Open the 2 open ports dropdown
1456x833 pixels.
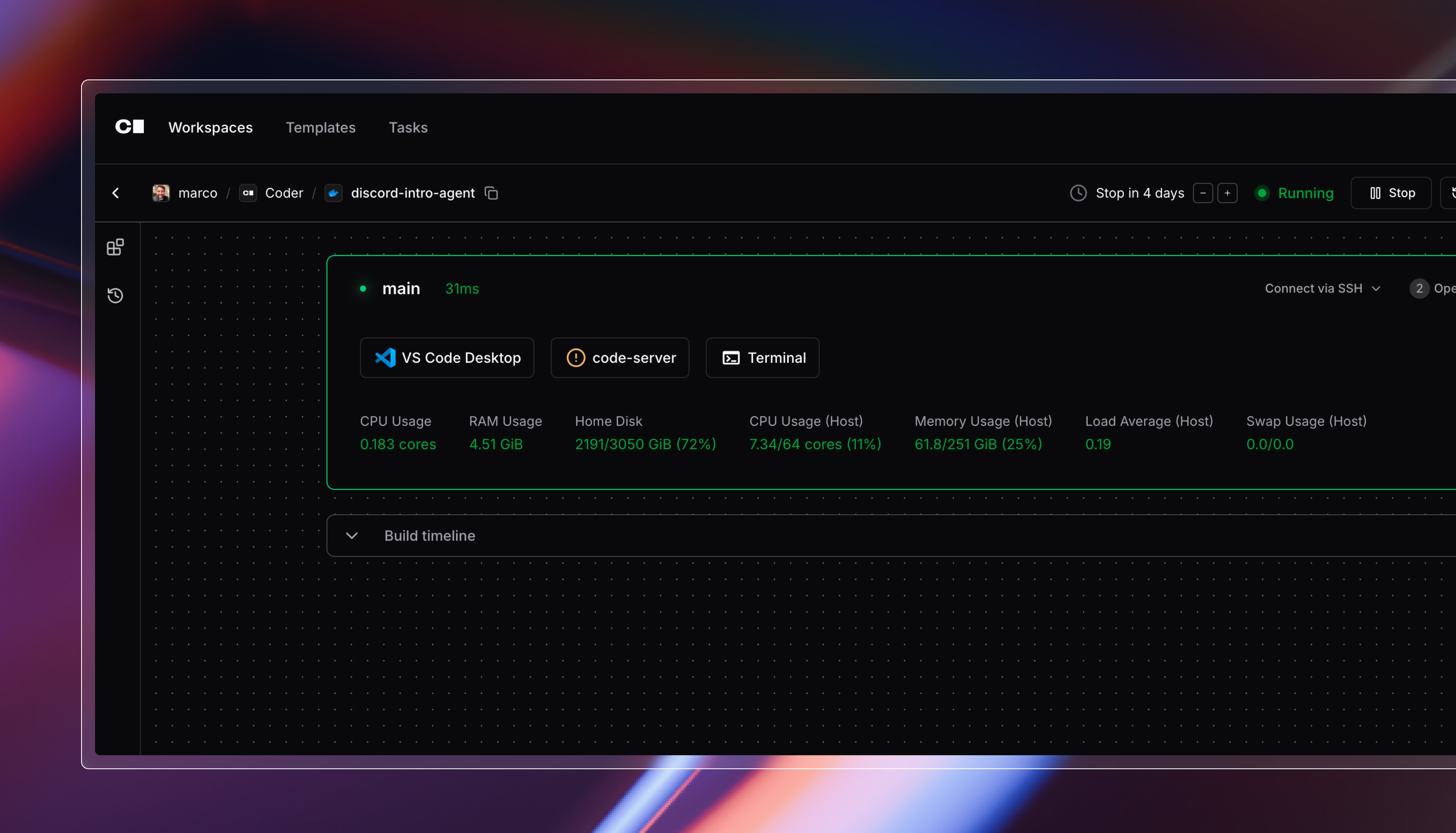1432,288
